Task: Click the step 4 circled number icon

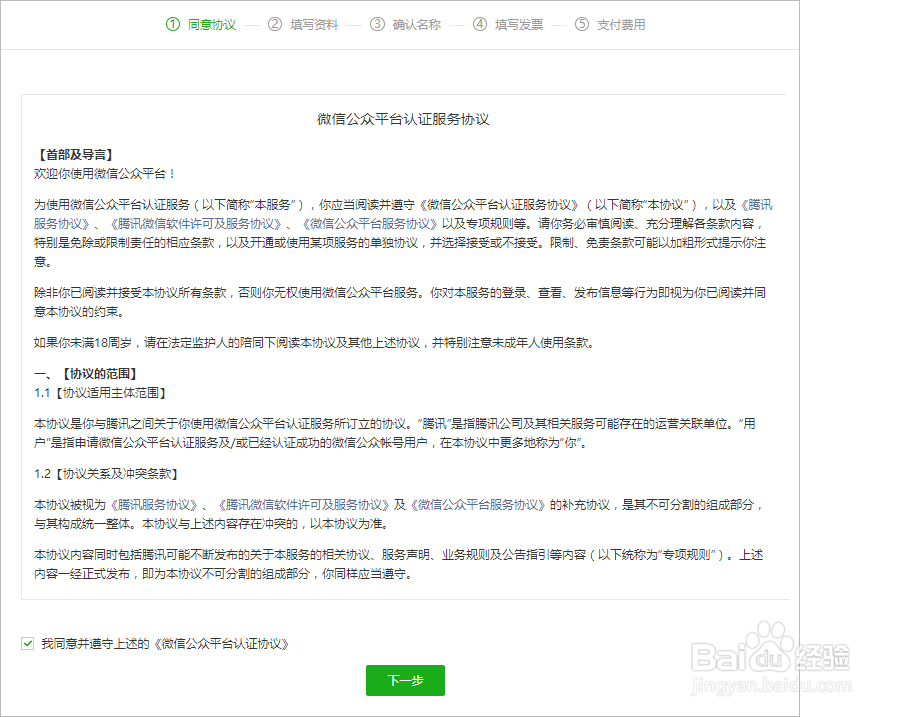Action: click(480, 24)
